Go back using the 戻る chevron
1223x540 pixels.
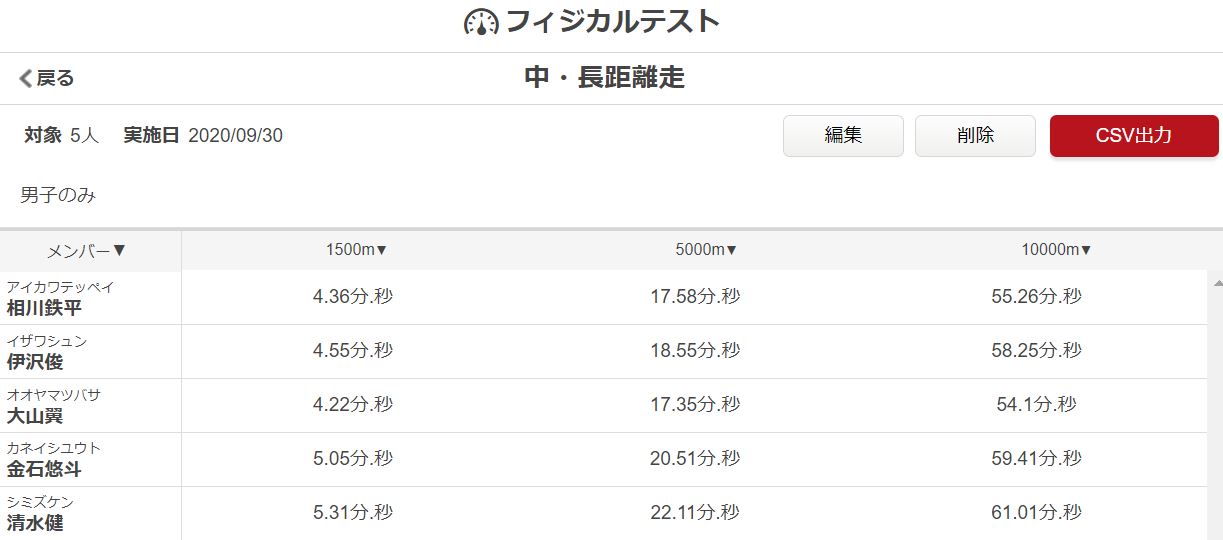pos(47,78)
